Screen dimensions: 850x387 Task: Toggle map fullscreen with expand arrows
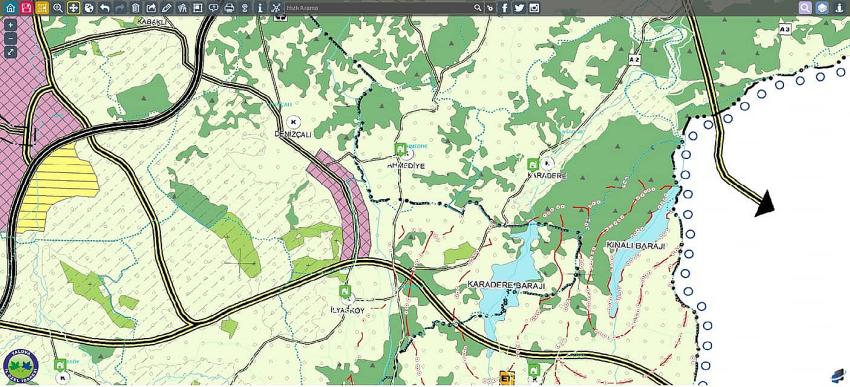11,52
